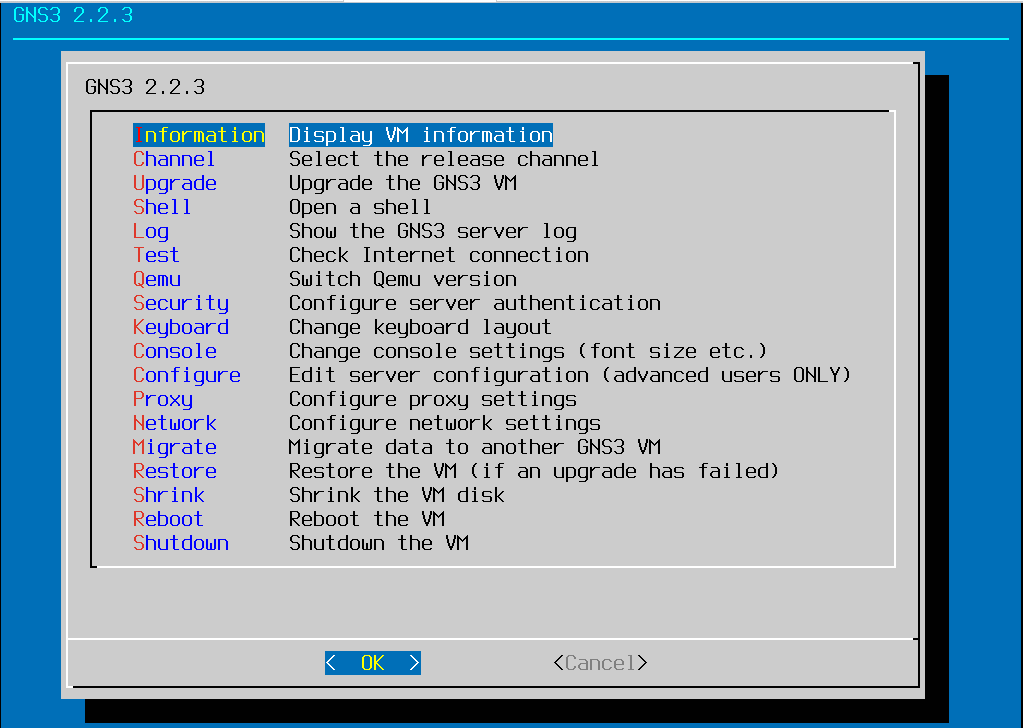1023x728 pixels.
Task: Click 'Show the GNS3 server log' text
Action: (433, 232)
